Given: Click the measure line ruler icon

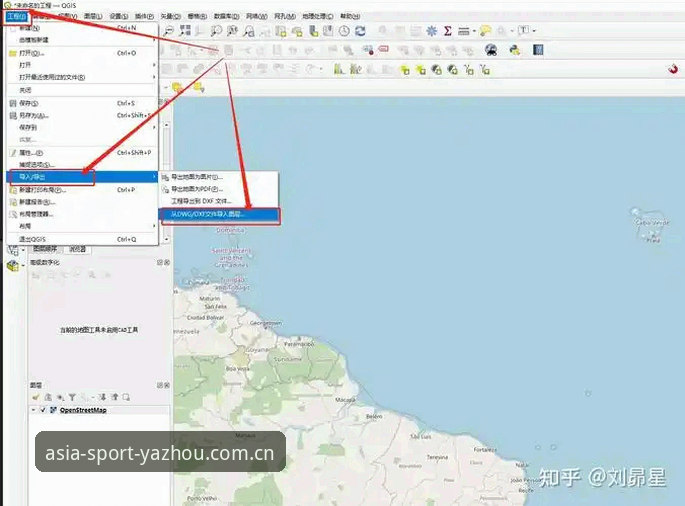Looking at the screenshot, I should point(464,31).
